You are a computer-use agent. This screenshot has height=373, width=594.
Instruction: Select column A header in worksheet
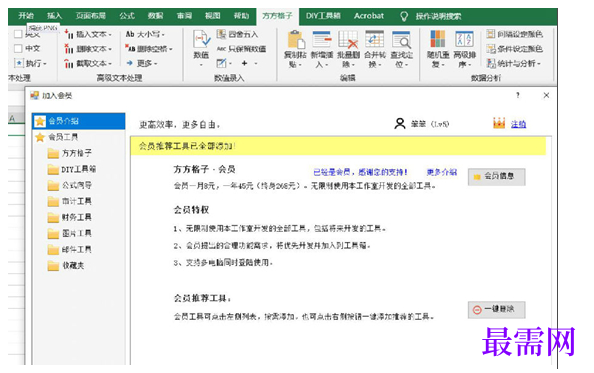(15, 119)
